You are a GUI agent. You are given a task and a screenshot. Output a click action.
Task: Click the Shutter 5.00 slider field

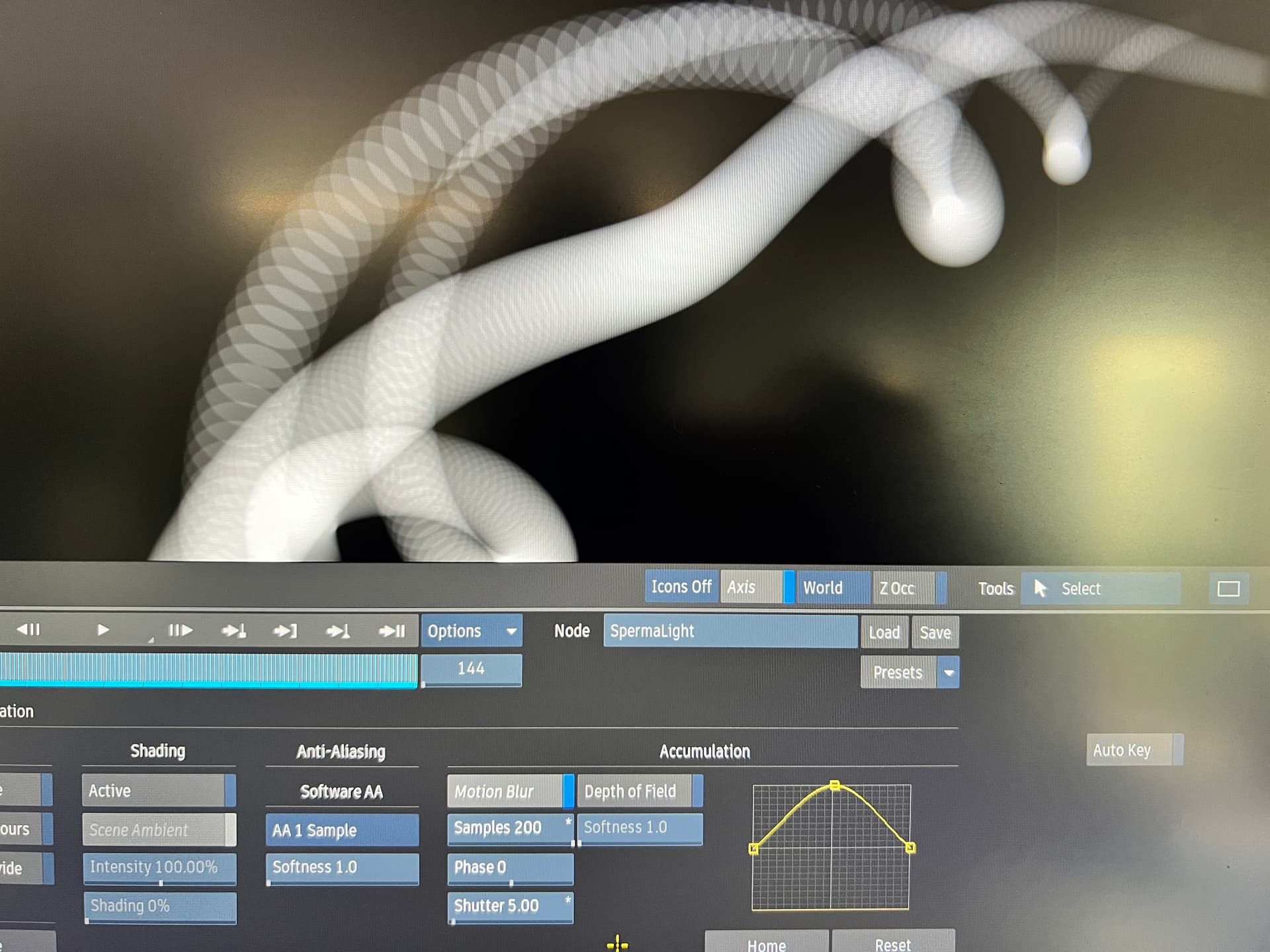tap(509, 906)
